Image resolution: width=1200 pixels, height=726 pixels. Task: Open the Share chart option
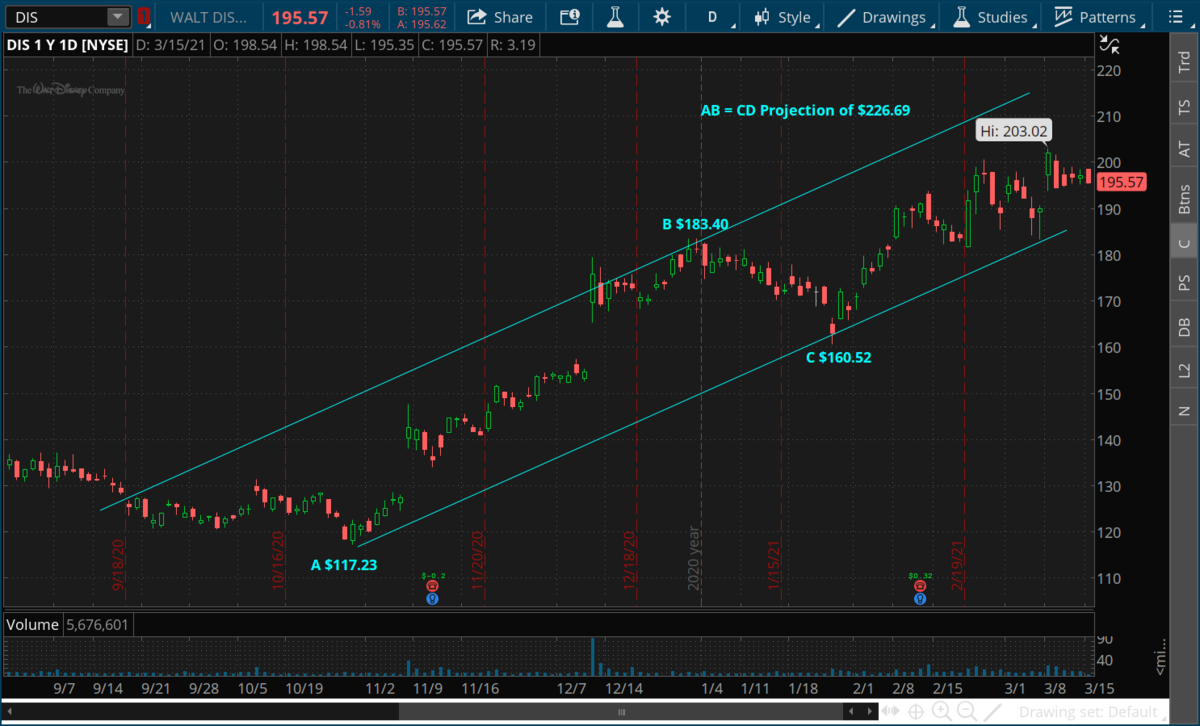501,17
